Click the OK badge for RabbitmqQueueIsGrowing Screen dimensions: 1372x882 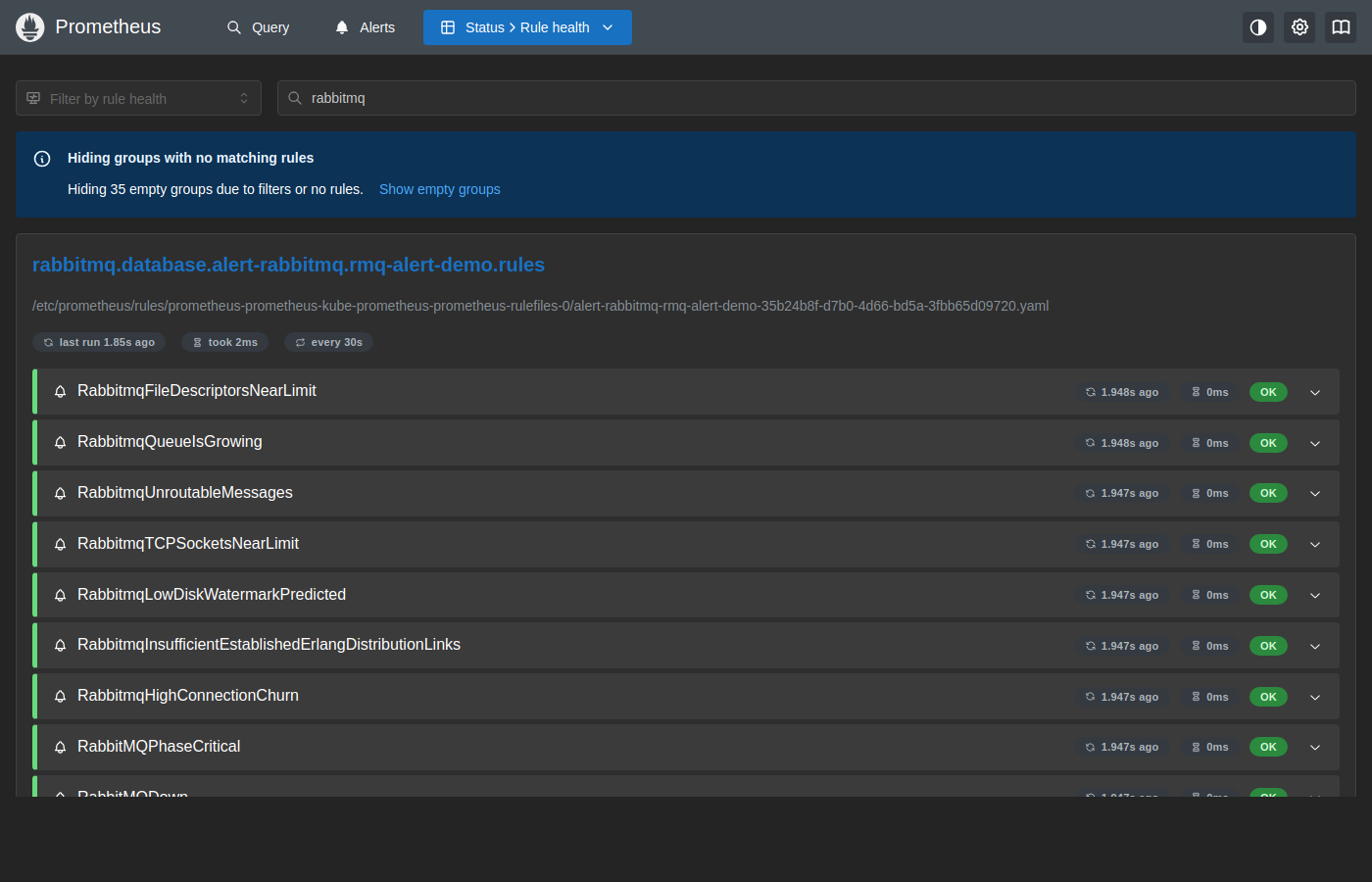point(1268,443)
